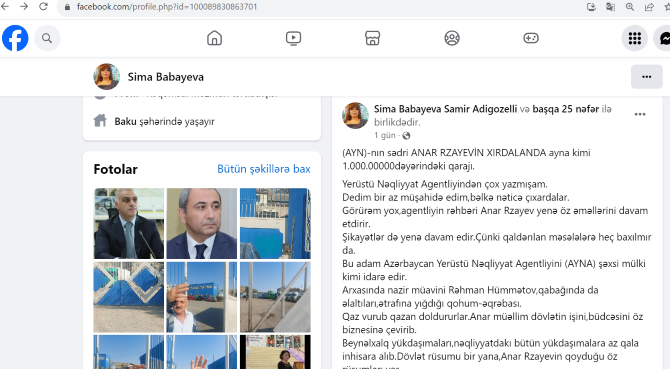Click the browser zoom magnifier icon

click(630, 7)
